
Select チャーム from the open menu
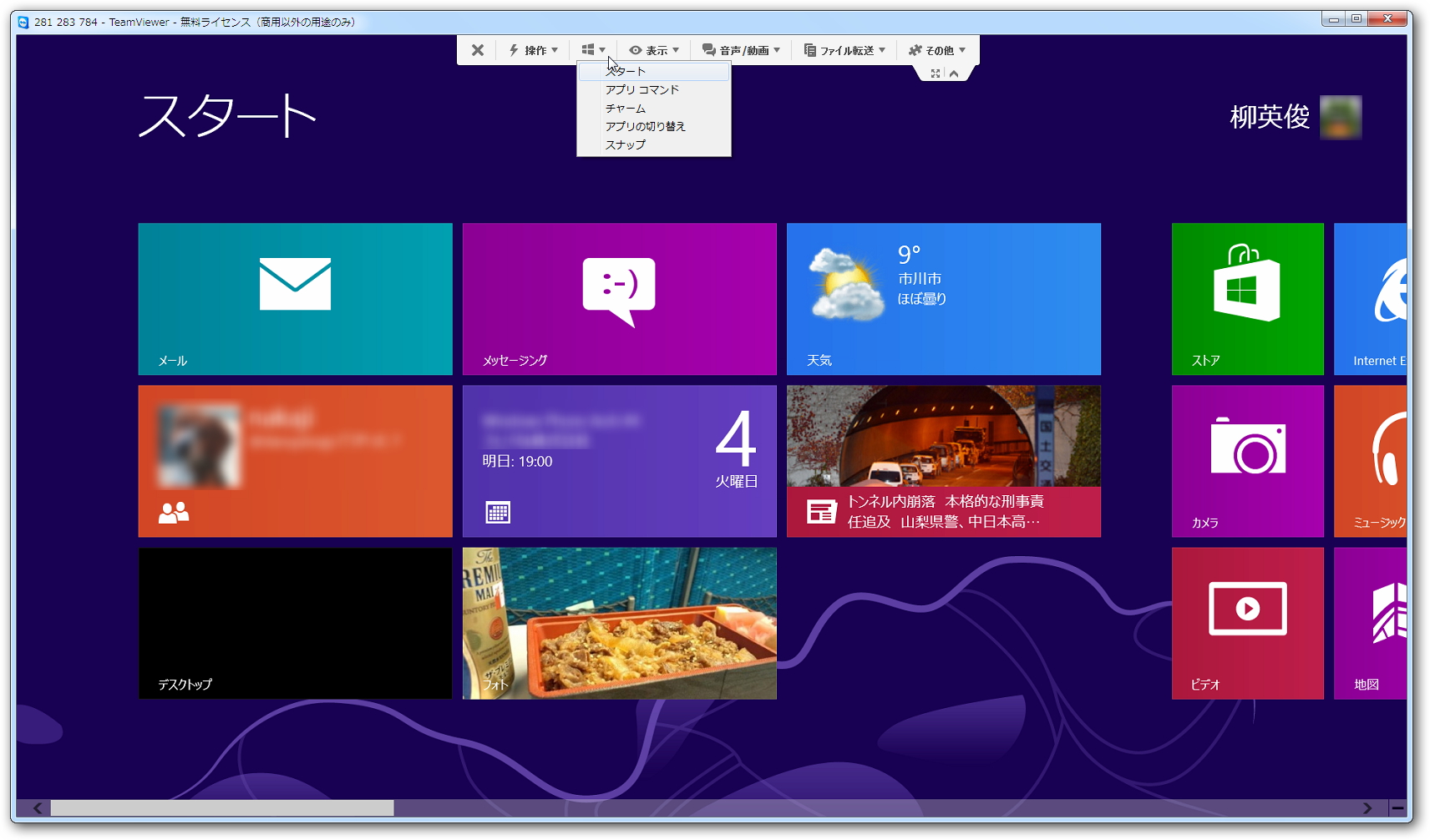point(625,108)
